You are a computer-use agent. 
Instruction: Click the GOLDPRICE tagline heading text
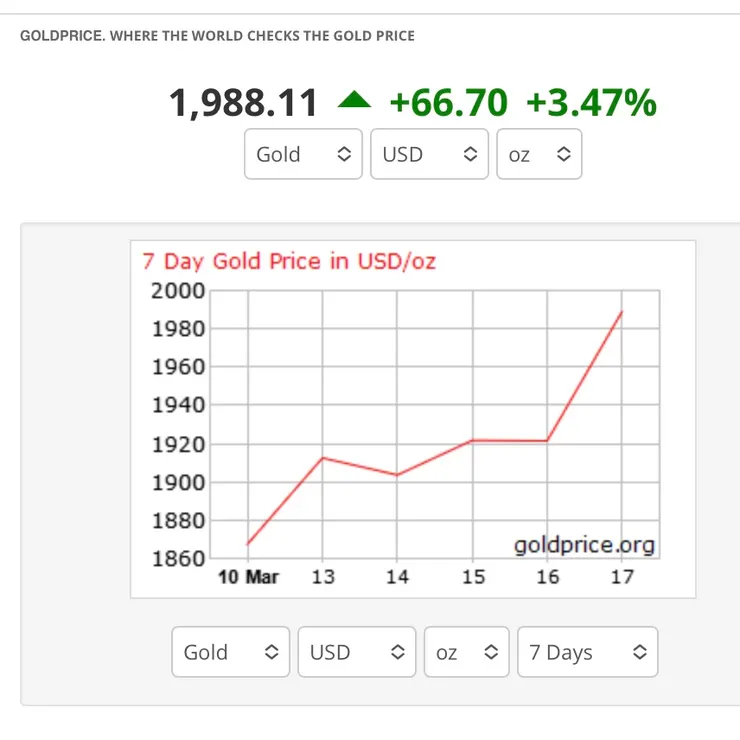(x=217, y=36)
